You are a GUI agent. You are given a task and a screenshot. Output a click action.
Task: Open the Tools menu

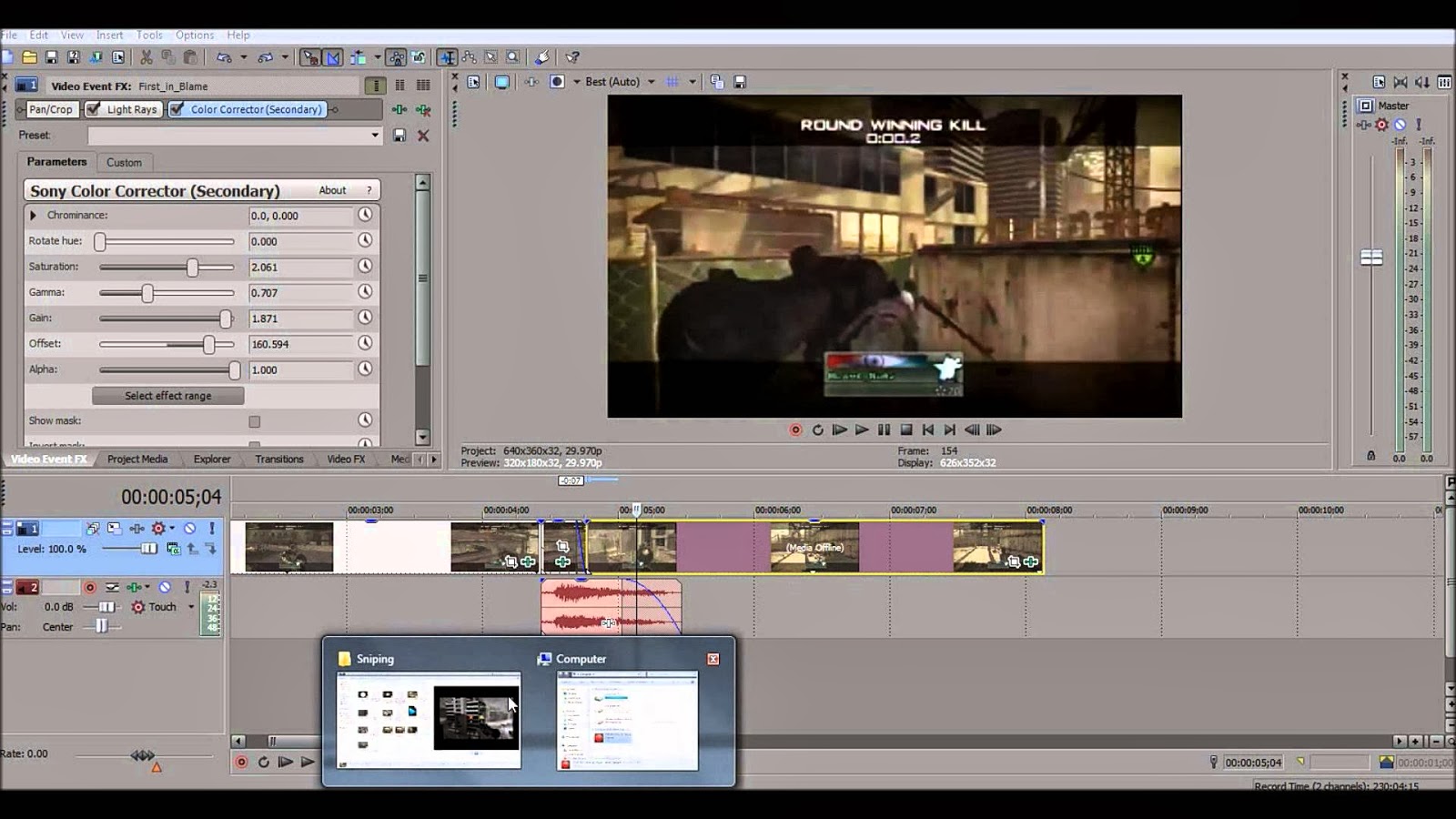pos(149,35)
